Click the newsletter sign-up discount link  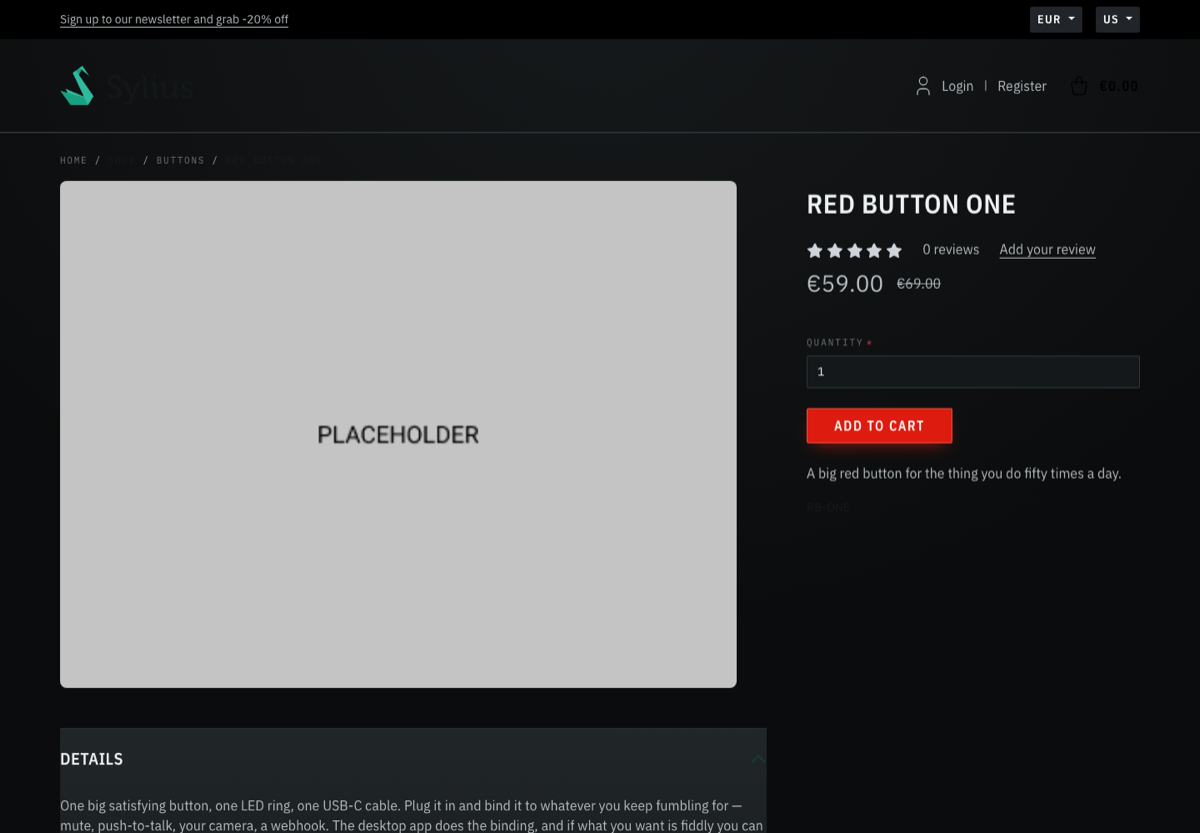(x=174, y=19)
